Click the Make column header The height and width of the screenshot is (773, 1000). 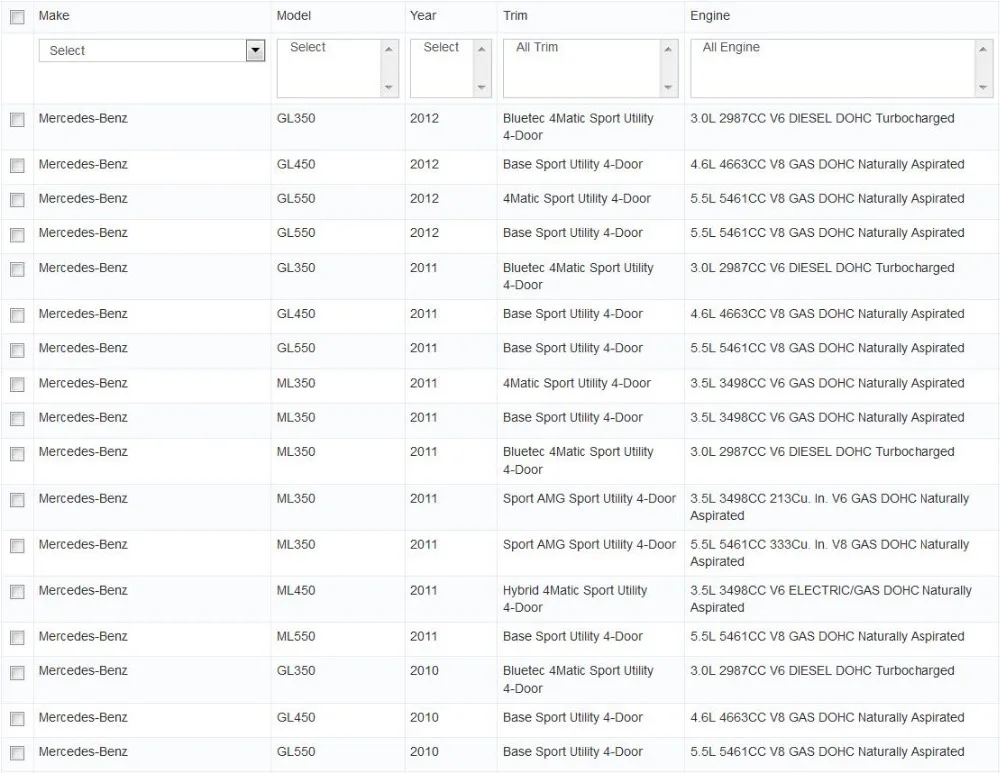54,15
